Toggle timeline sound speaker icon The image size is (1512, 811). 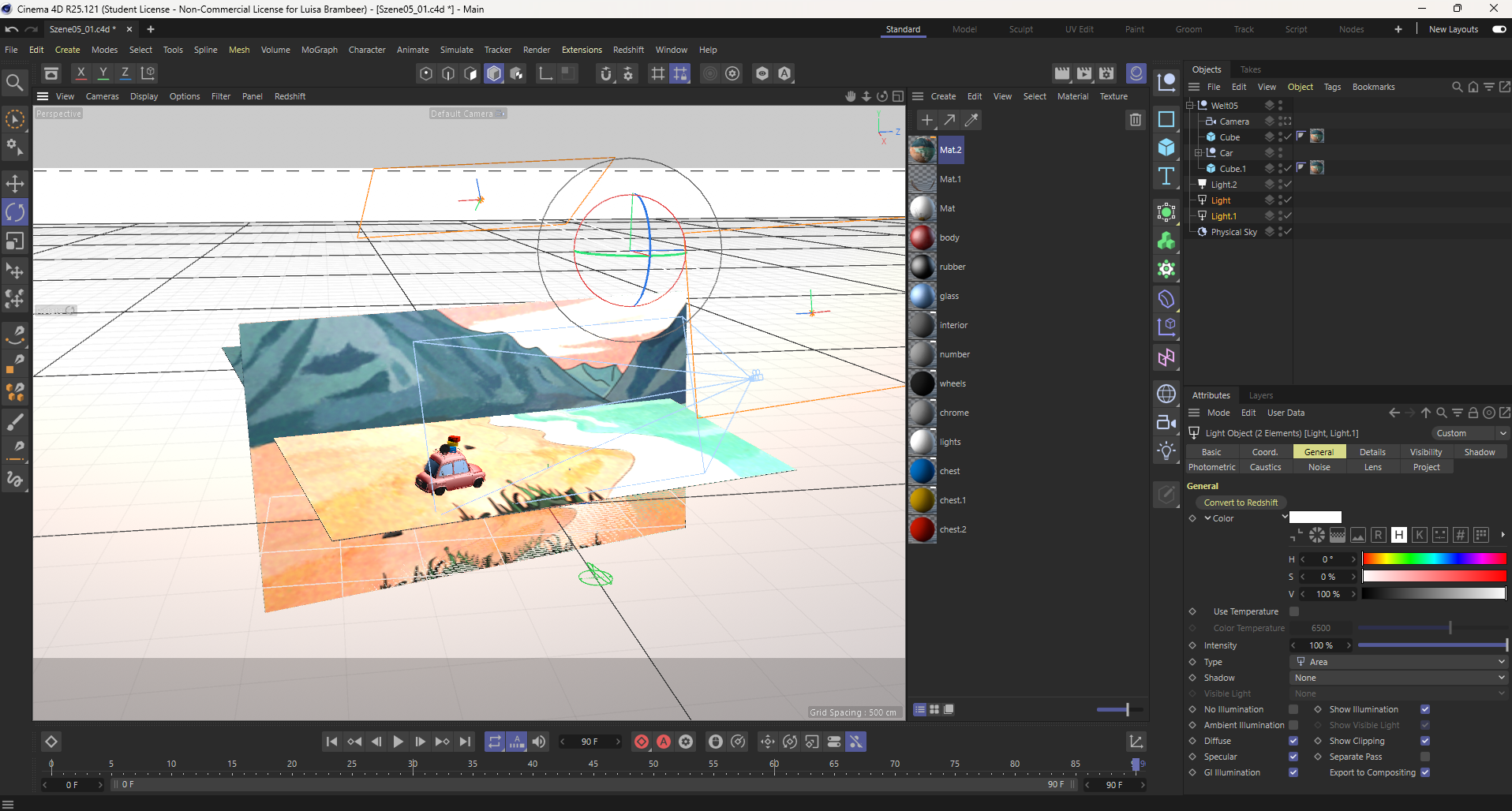click(539, 742)
